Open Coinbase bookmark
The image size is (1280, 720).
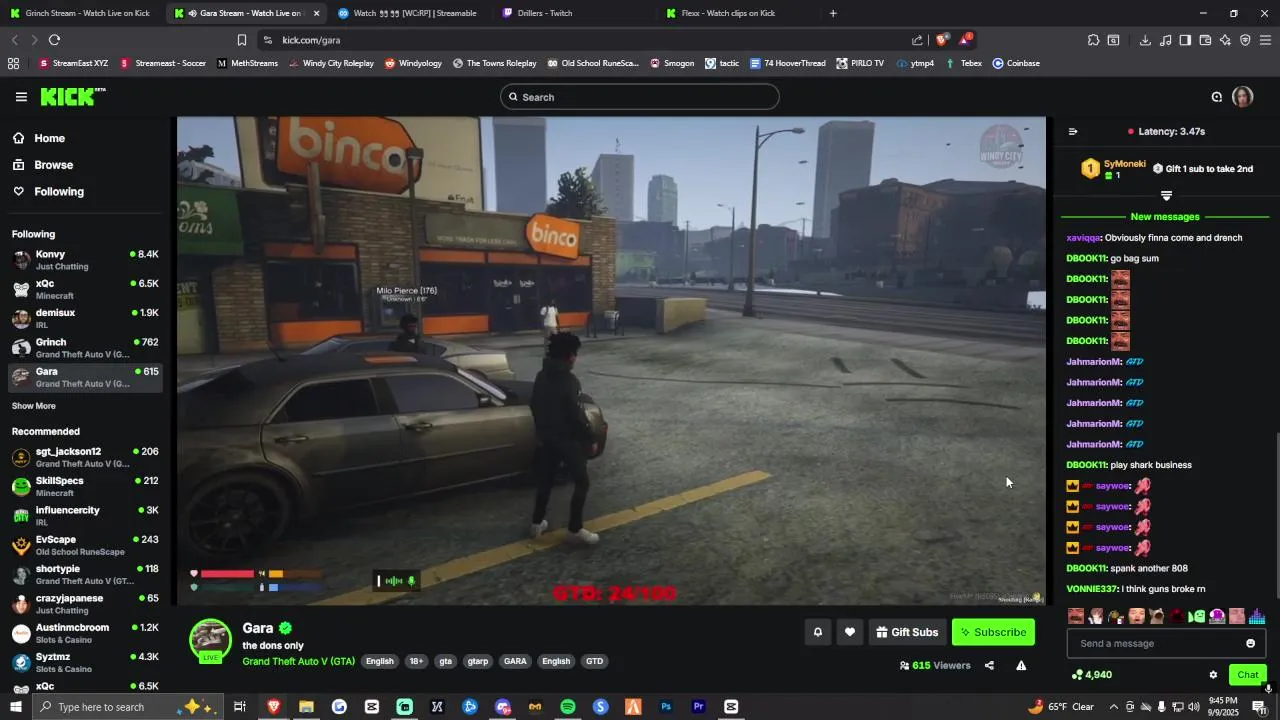tap(1016, 63)
